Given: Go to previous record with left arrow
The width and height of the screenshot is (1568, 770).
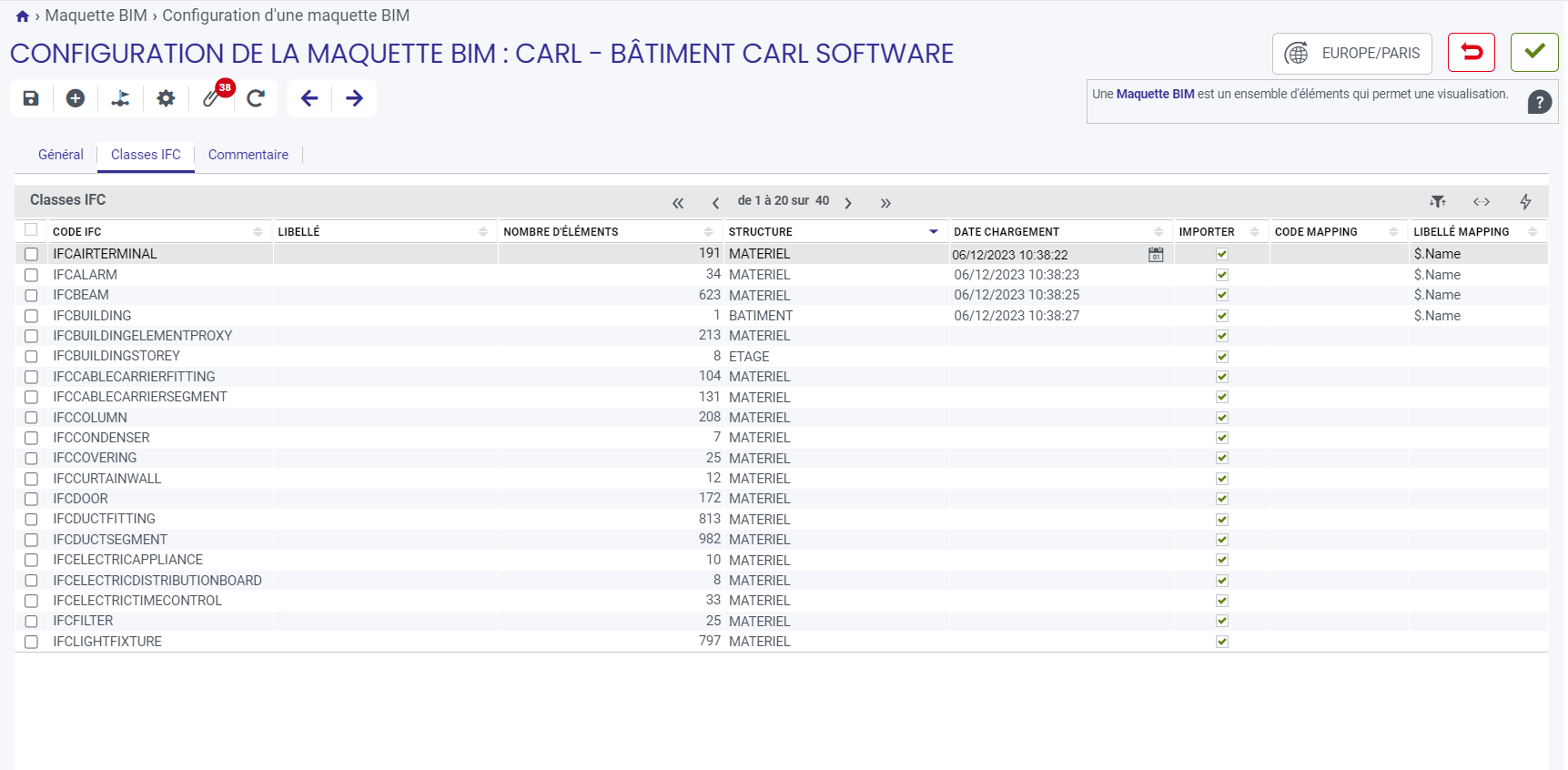Looking at the screenshot, I should tap(309, 98).
